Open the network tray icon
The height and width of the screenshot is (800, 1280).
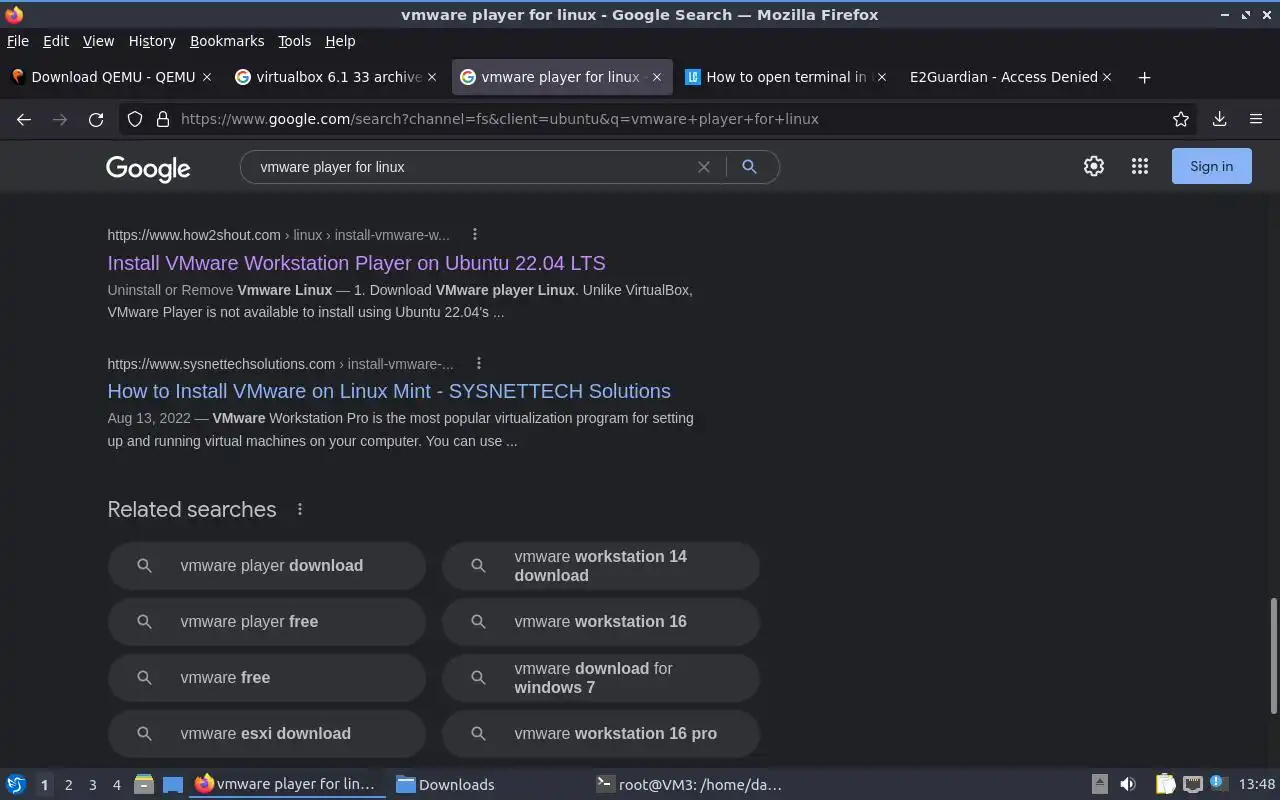pos(1192,784)
